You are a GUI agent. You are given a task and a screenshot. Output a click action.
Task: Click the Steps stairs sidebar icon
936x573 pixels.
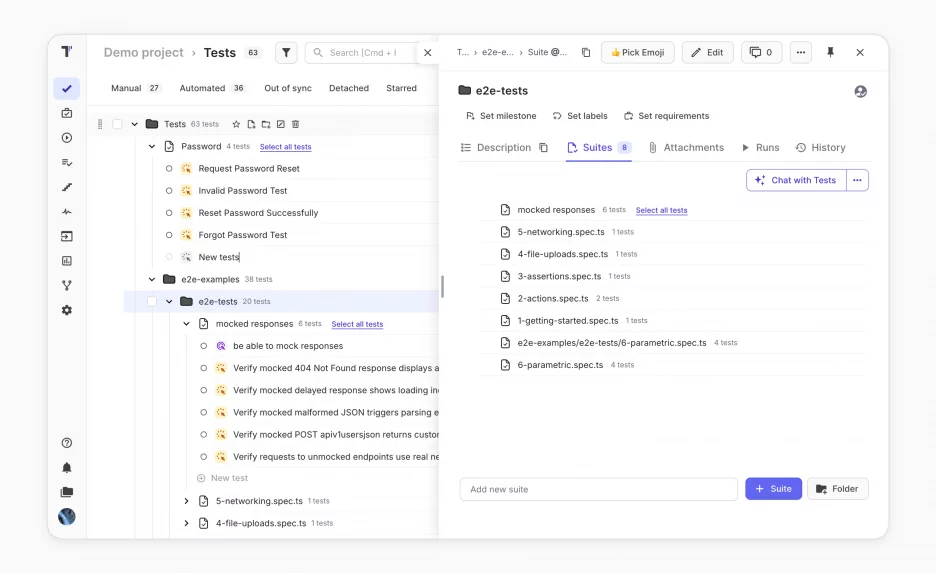[x=67, y=187]
